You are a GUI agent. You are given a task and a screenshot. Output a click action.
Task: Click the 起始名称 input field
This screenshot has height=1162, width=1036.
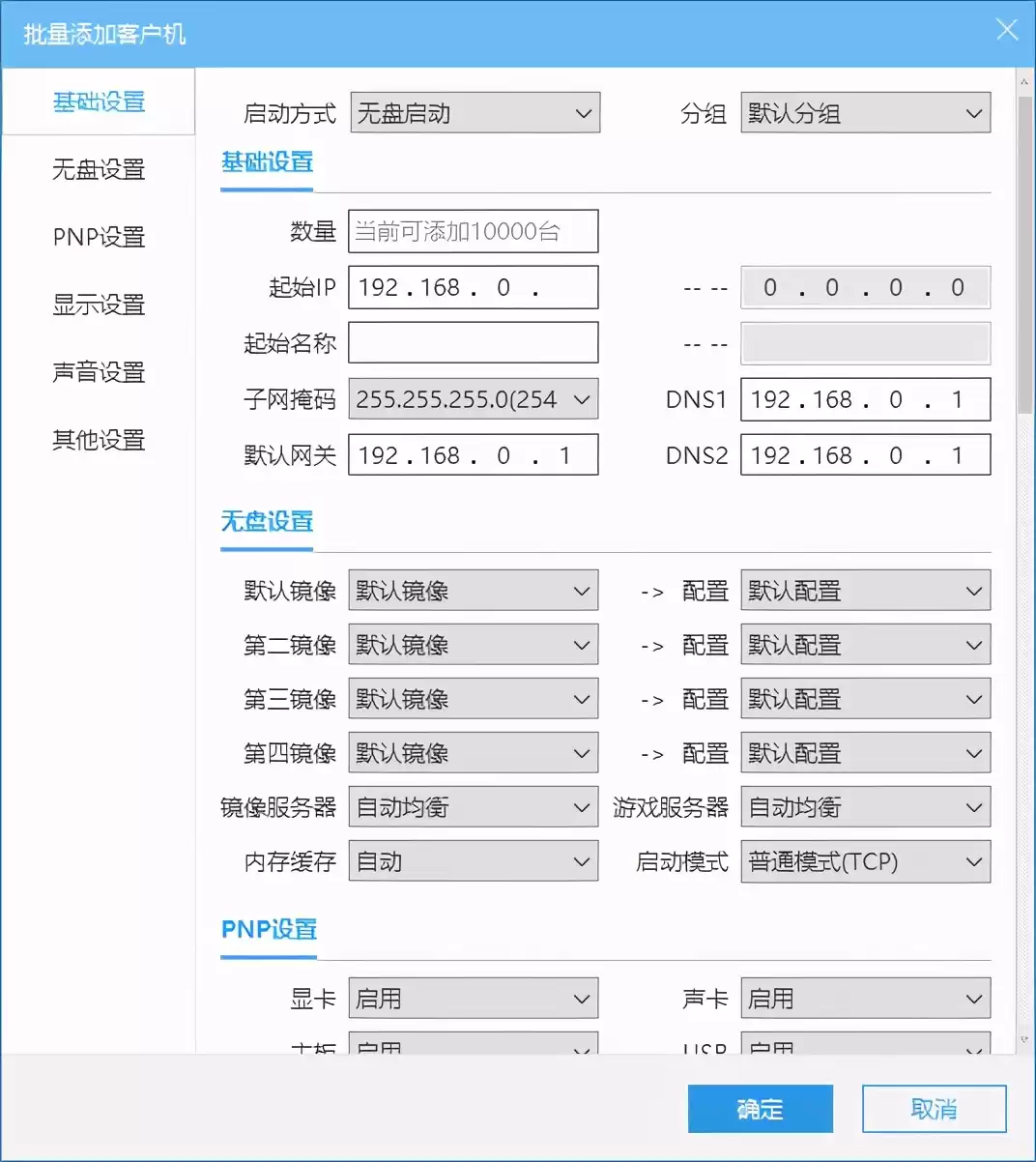473,342
